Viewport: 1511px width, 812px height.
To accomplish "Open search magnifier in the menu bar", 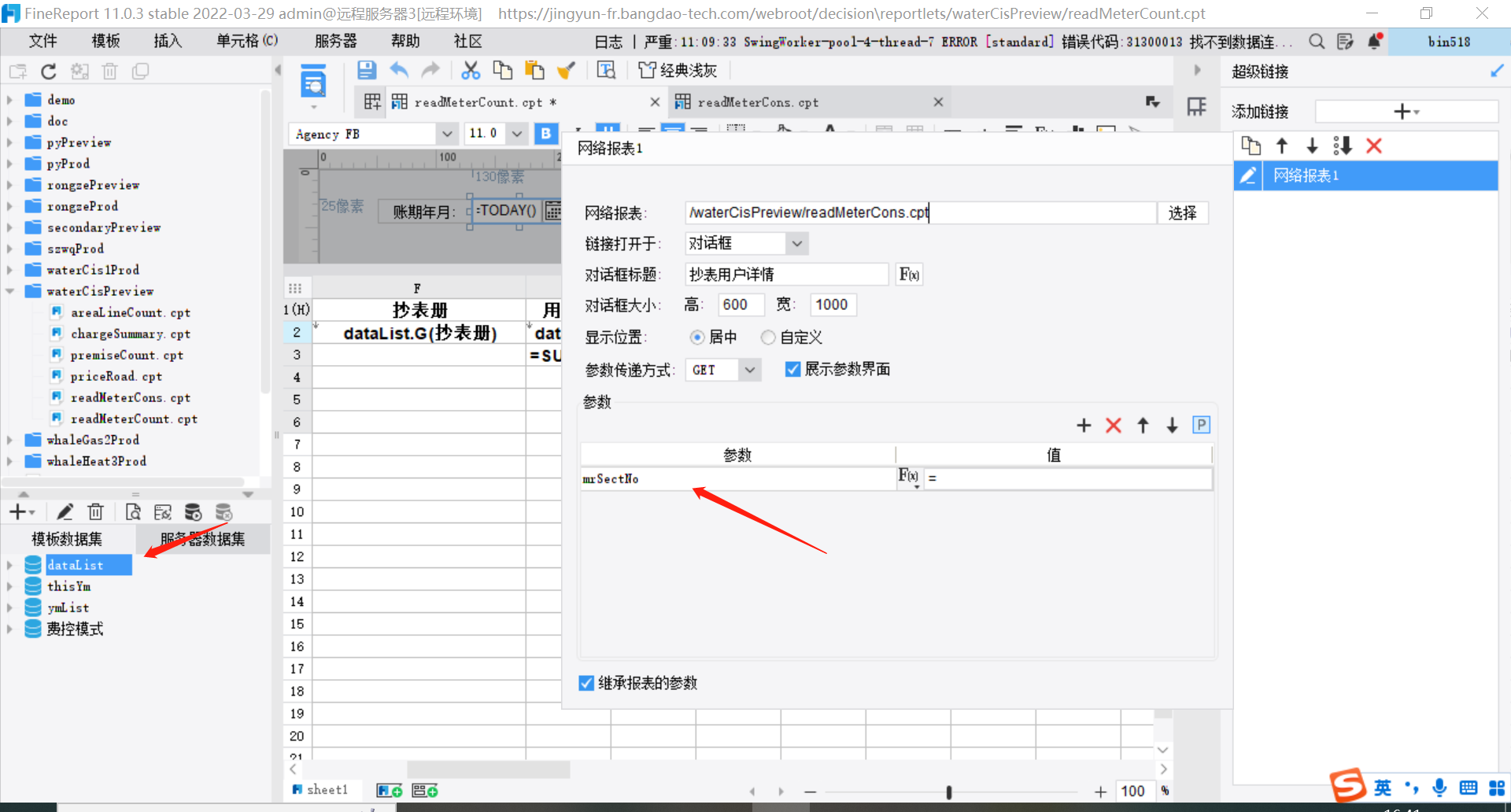I will [x=1317, y=42].
